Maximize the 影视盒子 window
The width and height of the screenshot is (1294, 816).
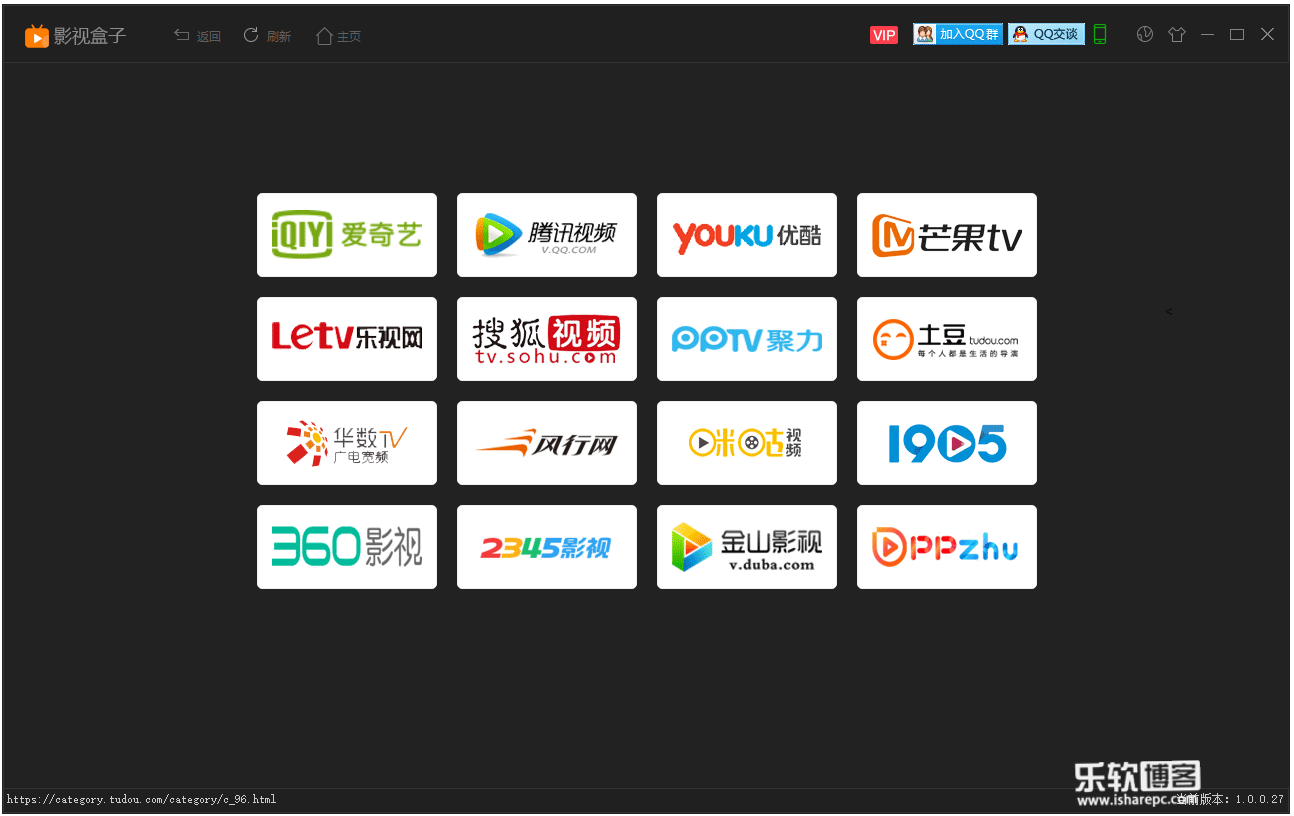click(x=1237, y=34)
